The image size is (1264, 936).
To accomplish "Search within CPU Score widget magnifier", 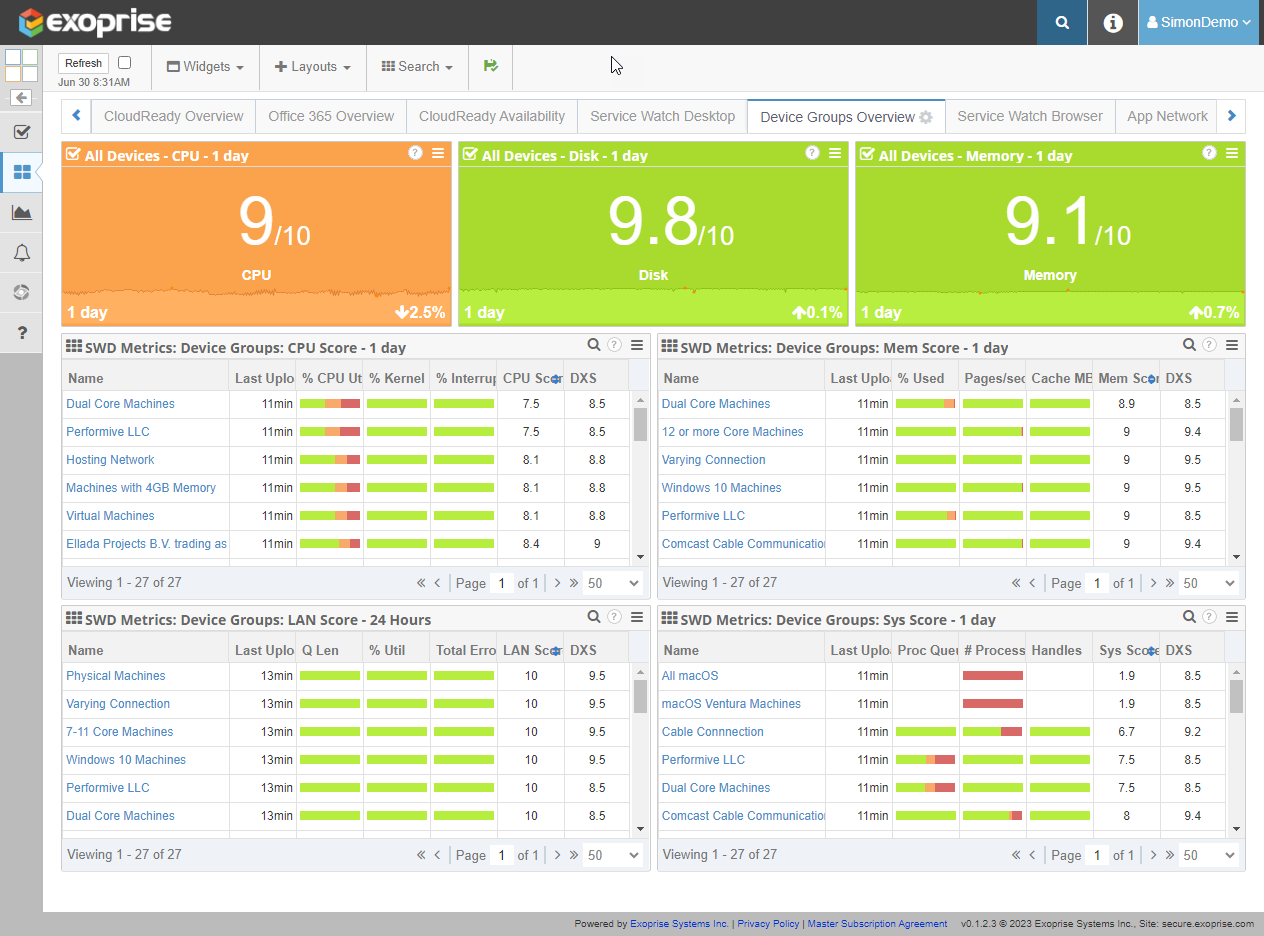I will [x=594, y=345].
